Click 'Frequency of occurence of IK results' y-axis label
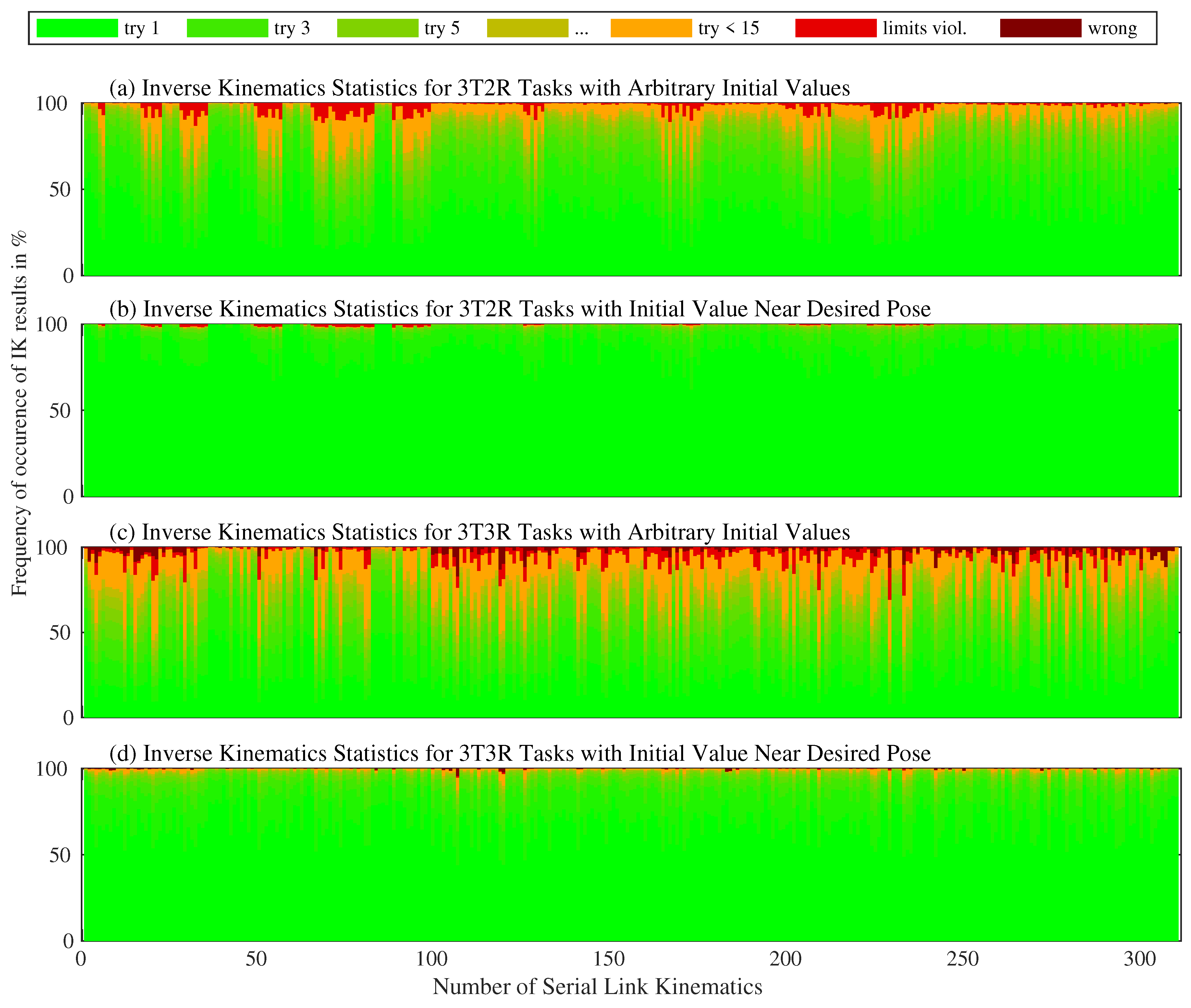Image resolution: width=1191 pixels, height=1008 pixels. coord(19,413)
